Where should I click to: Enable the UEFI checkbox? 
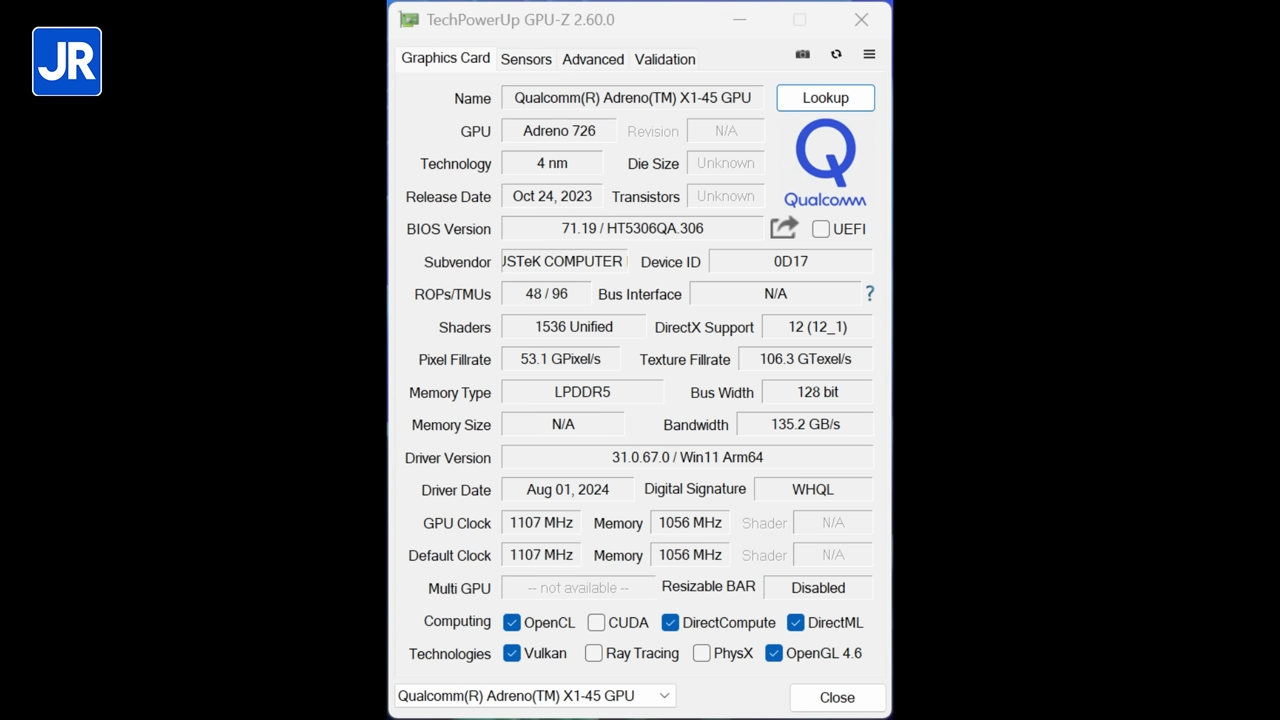coord(820,229)
